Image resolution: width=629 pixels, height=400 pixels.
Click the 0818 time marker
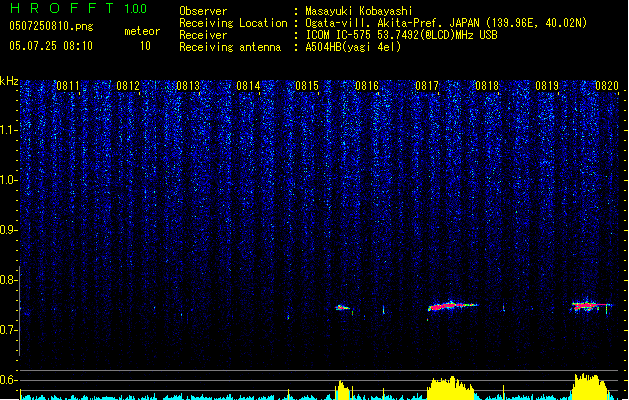(x=487, y=86)
